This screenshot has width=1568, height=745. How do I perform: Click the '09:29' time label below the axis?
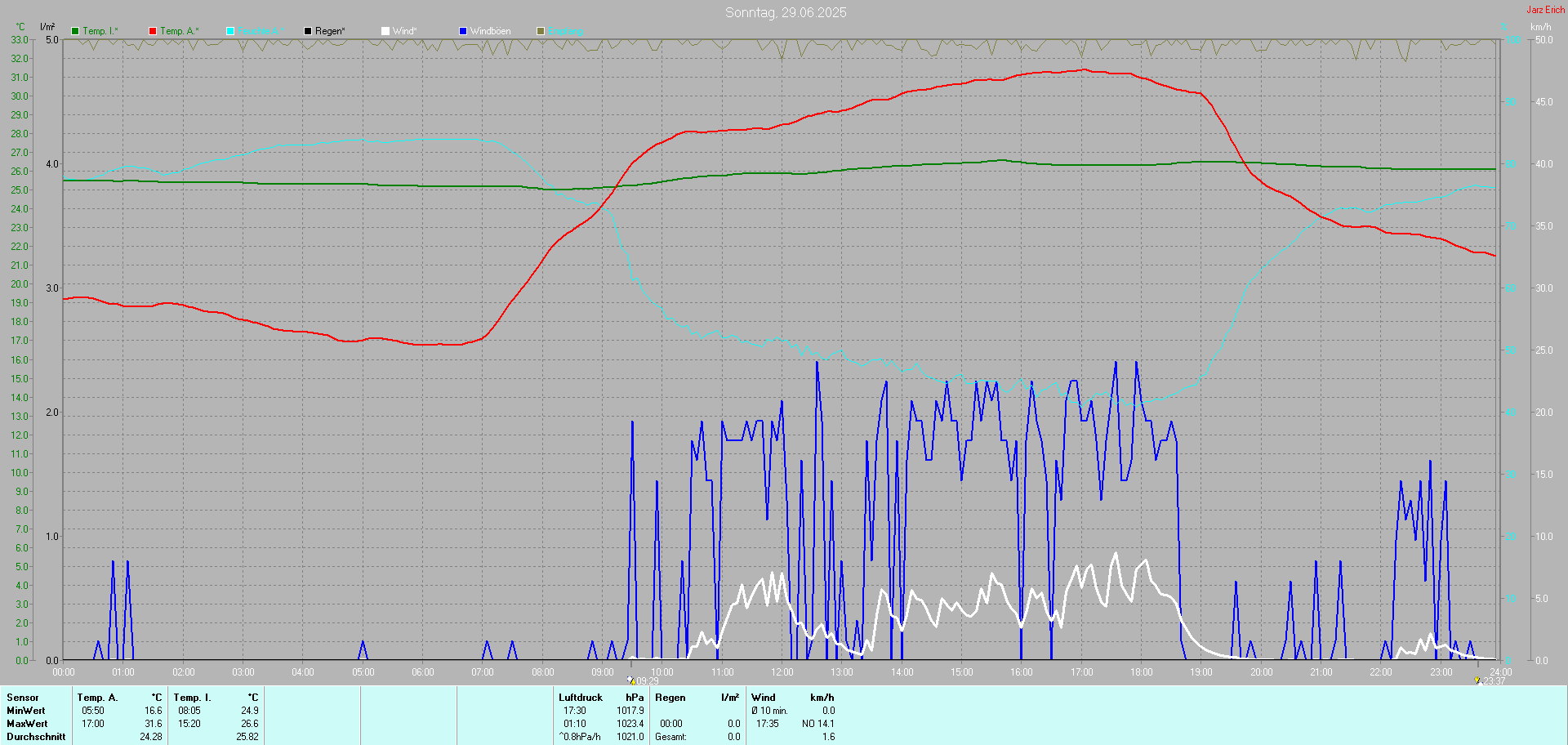(x=648, y=681)
